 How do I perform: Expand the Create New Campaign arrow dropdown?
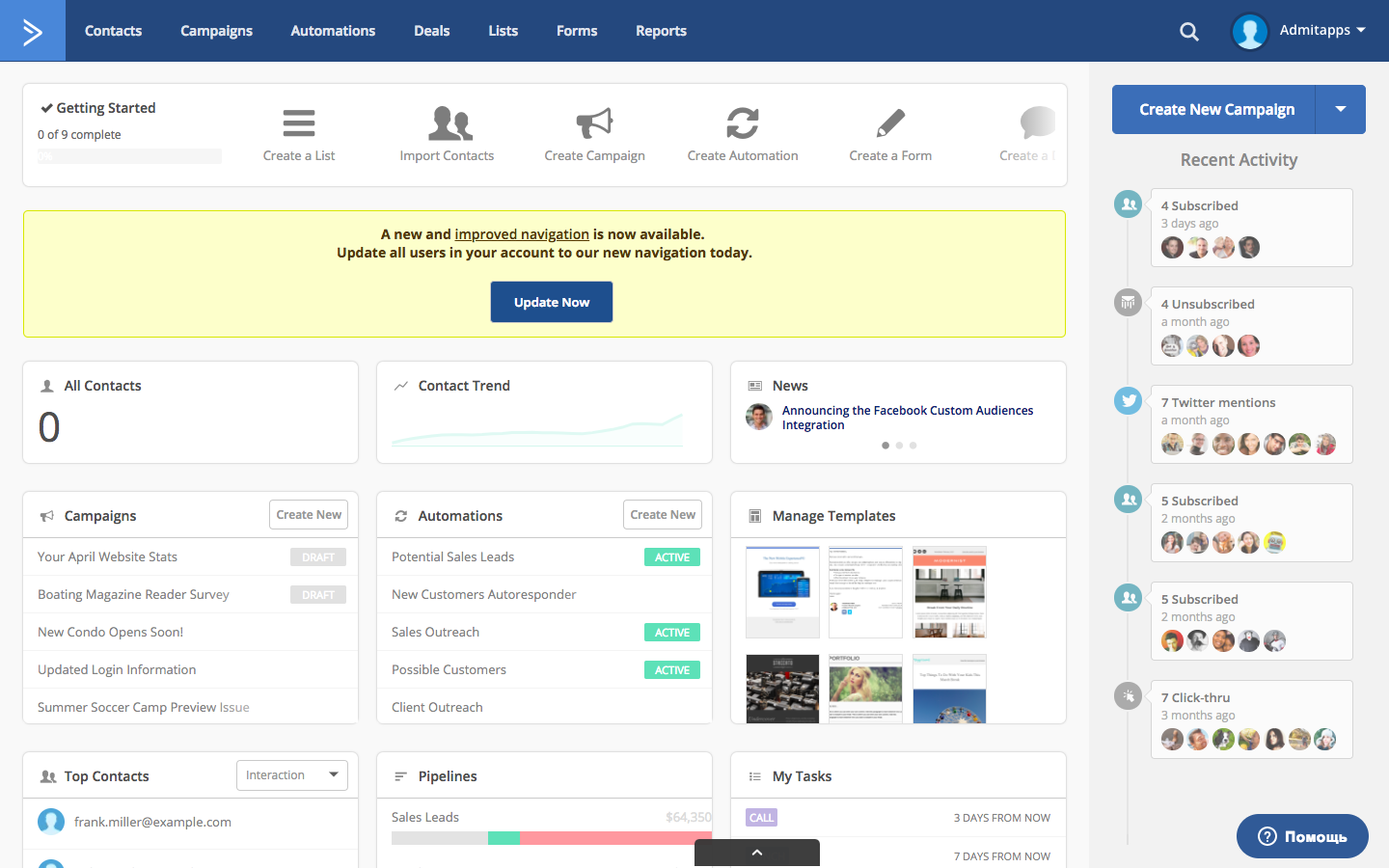click(1341, 110)
